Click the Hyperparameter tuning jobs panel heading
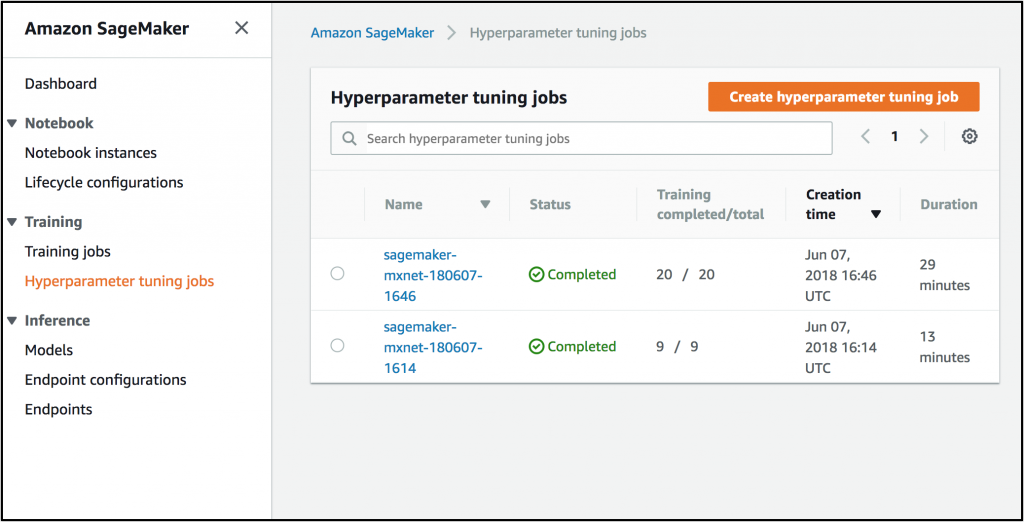The width and height of the screenshot is (1024, 522). click(x=449, y=98)
